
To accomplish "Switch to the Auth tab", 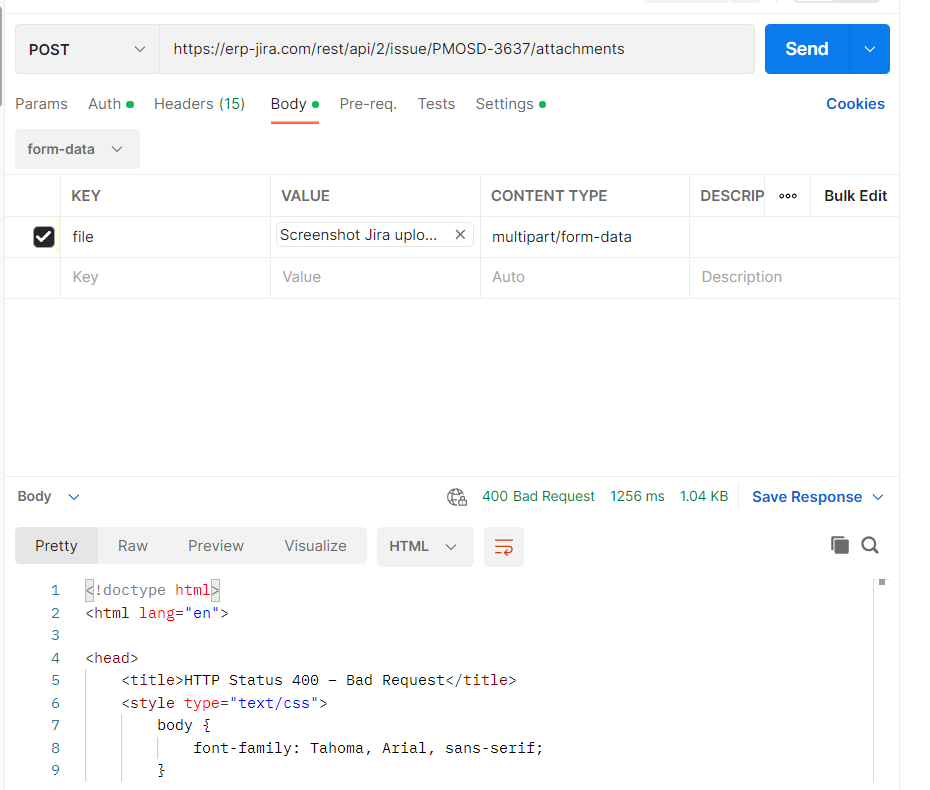I will (x=111, y=104).
